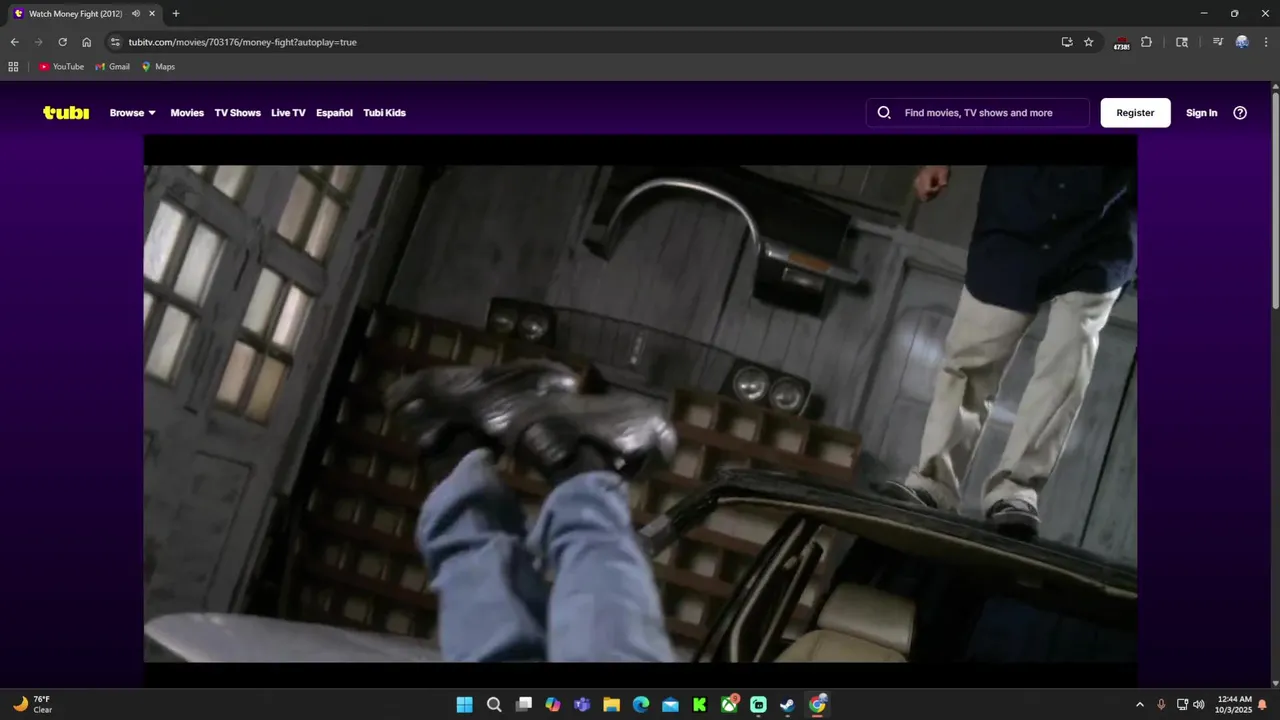Focus the Find movies, TV shows search field
The height and width of the screenshot is (720, 1280).
(978, 113)
